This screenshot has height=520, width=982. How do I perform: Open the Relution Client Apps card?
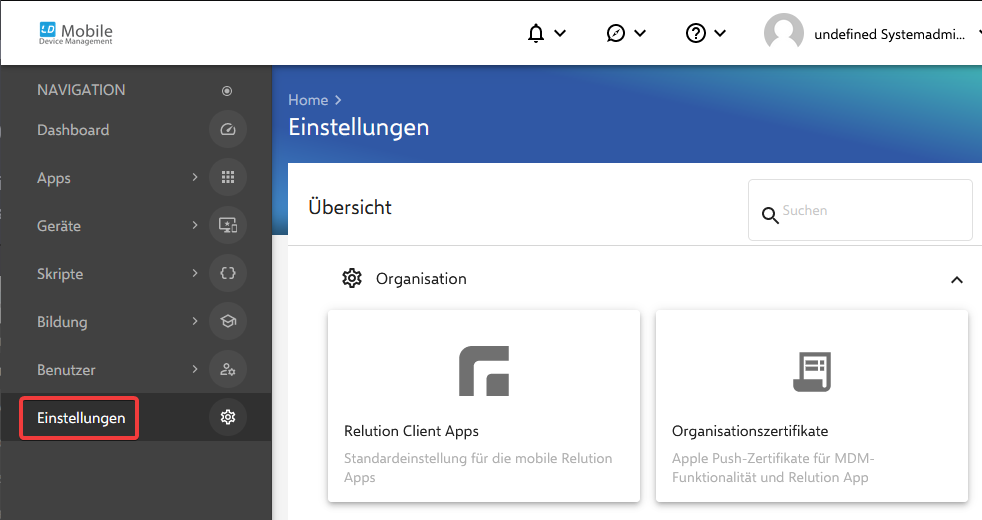483,405
